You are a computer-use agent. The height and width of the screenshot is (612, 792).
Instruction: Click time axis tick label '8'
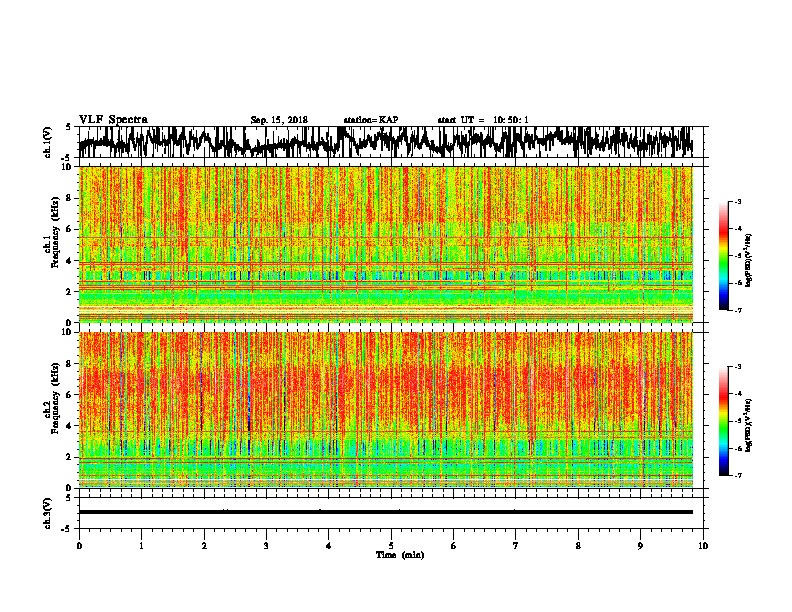578,546
